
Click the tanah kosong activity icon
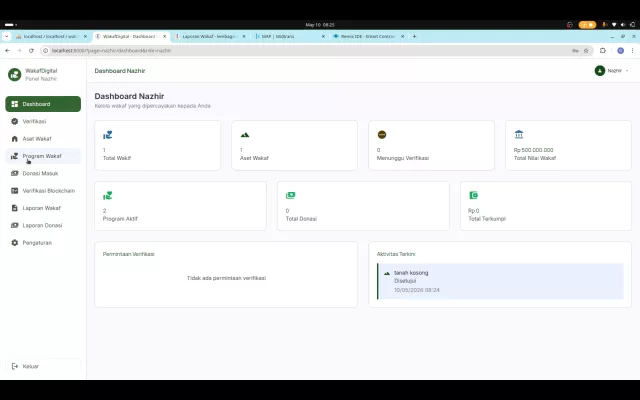[x=387, y=273]
